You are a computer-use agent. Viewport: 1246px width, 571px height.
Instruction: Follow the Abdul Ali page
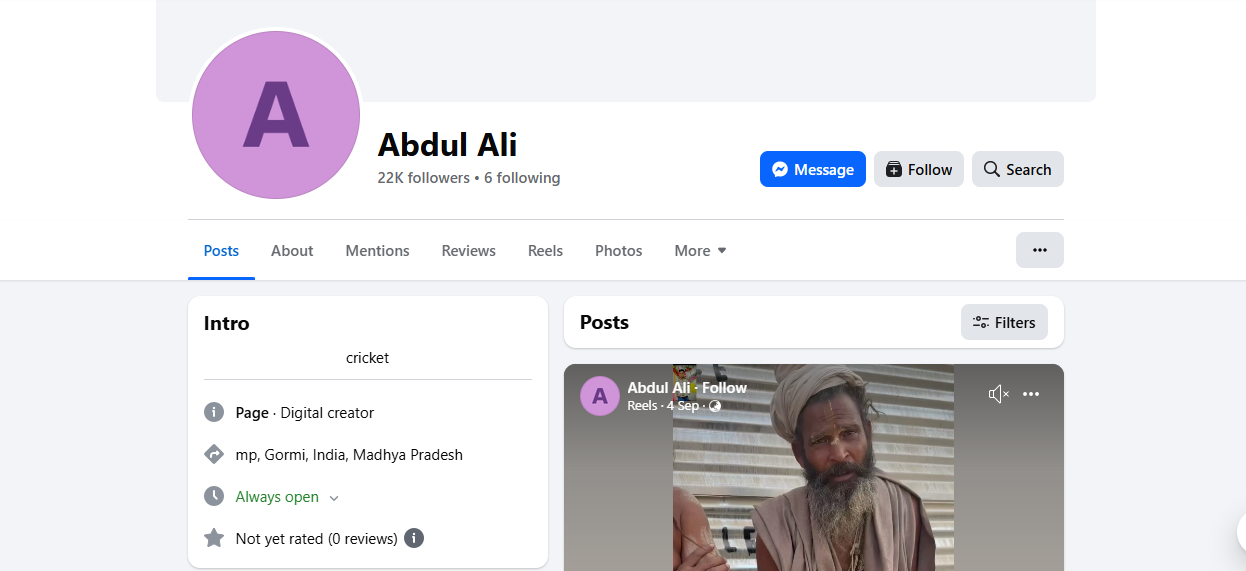click(x=919, y=169)
